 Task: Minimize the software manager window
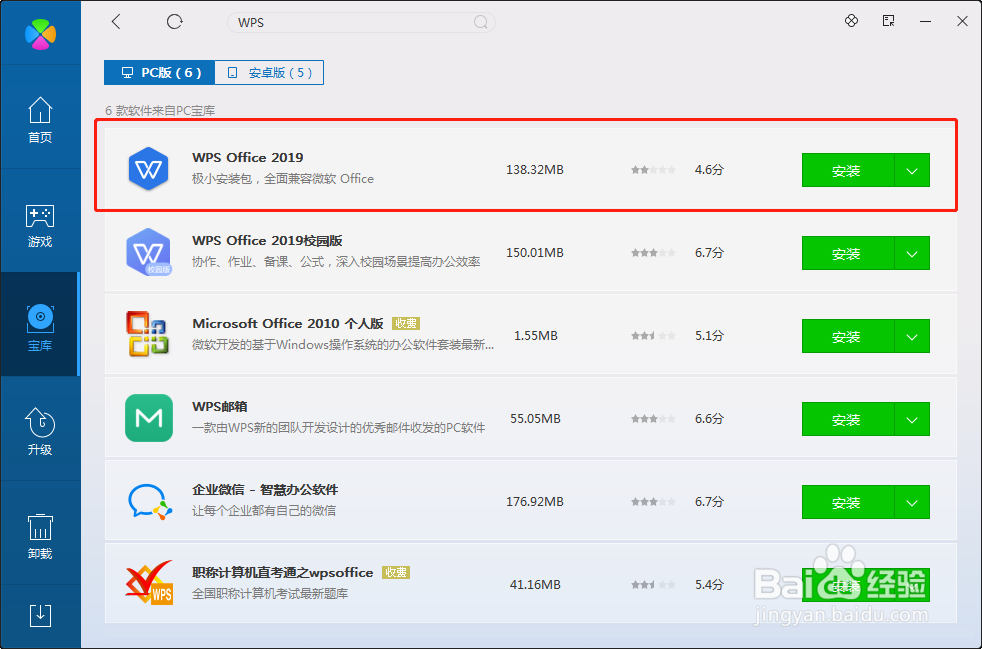click(925, 21)
